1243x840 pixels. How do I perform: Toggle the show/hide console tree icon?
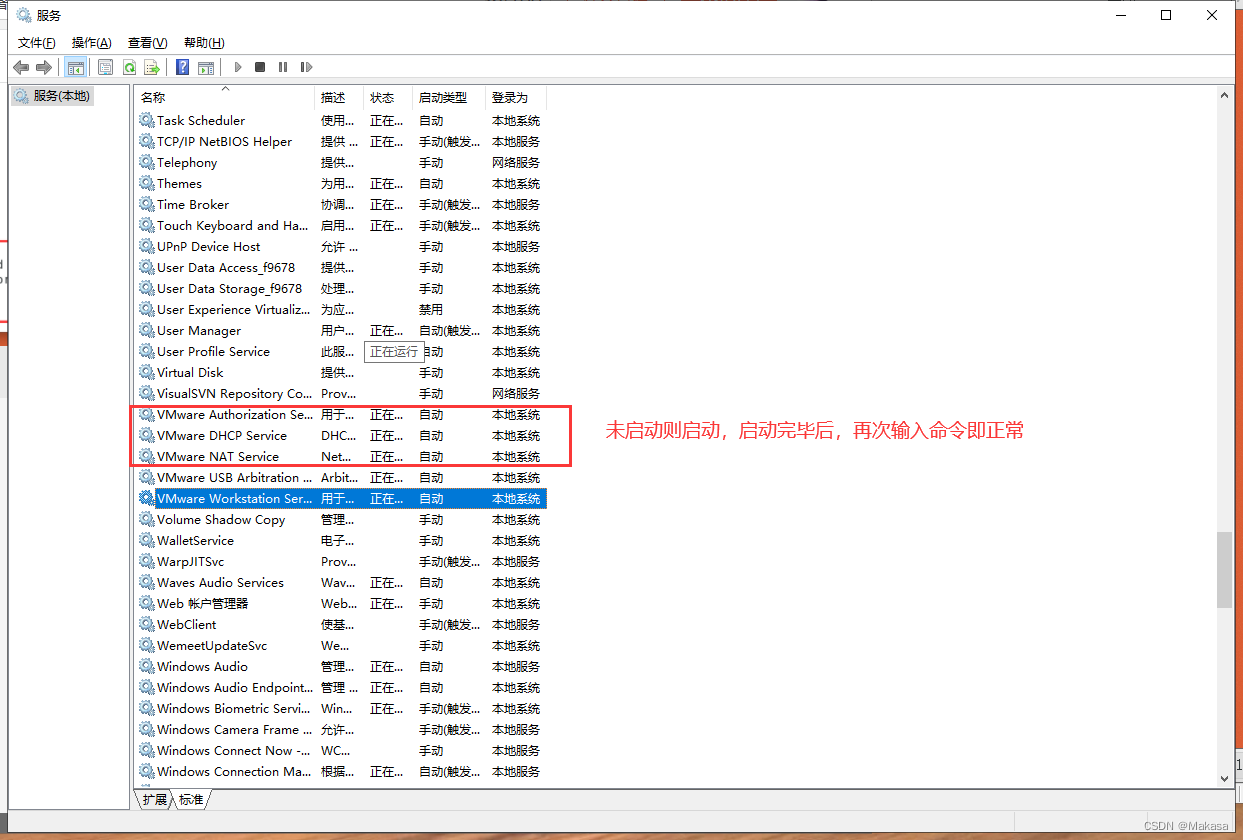[x=75, y=67]
